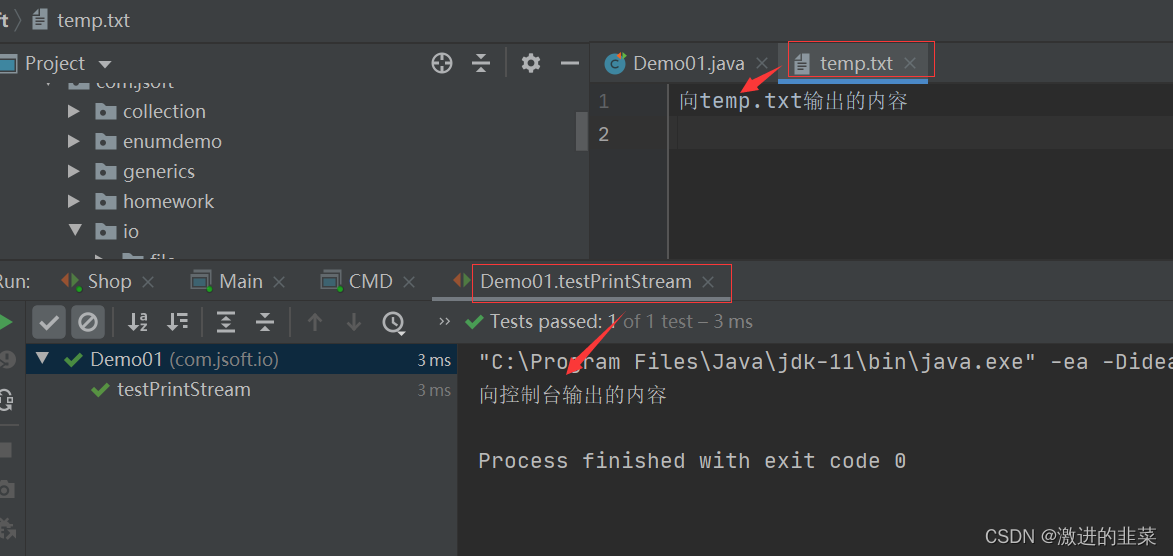Collapse the Demo01 test node
1173x556 pixels.
[x=42, y=359]
